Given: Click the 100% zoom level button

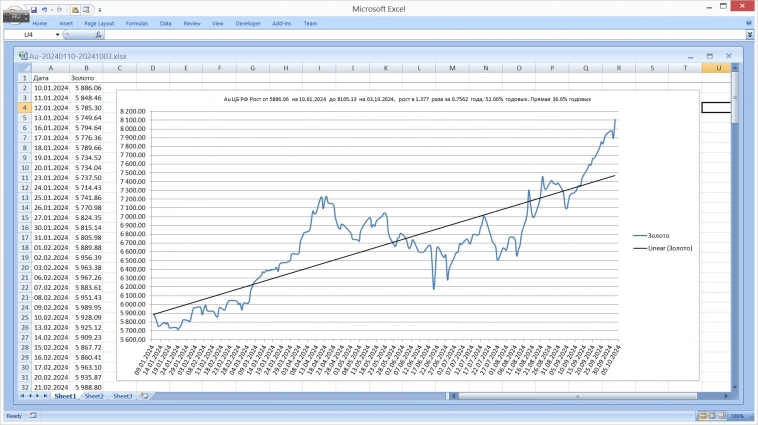Looking at the screenshot, I should [737, 416].
